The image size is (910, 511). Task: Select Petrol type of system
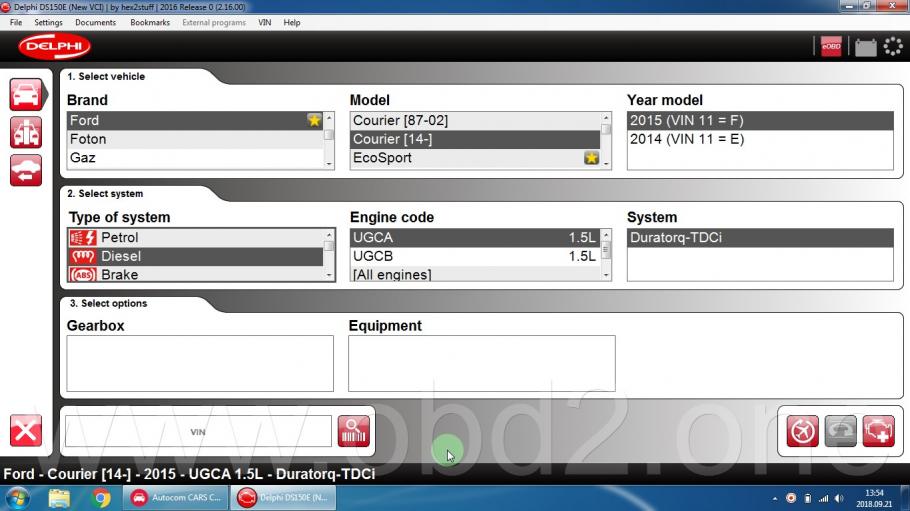[x=196, y=237]
